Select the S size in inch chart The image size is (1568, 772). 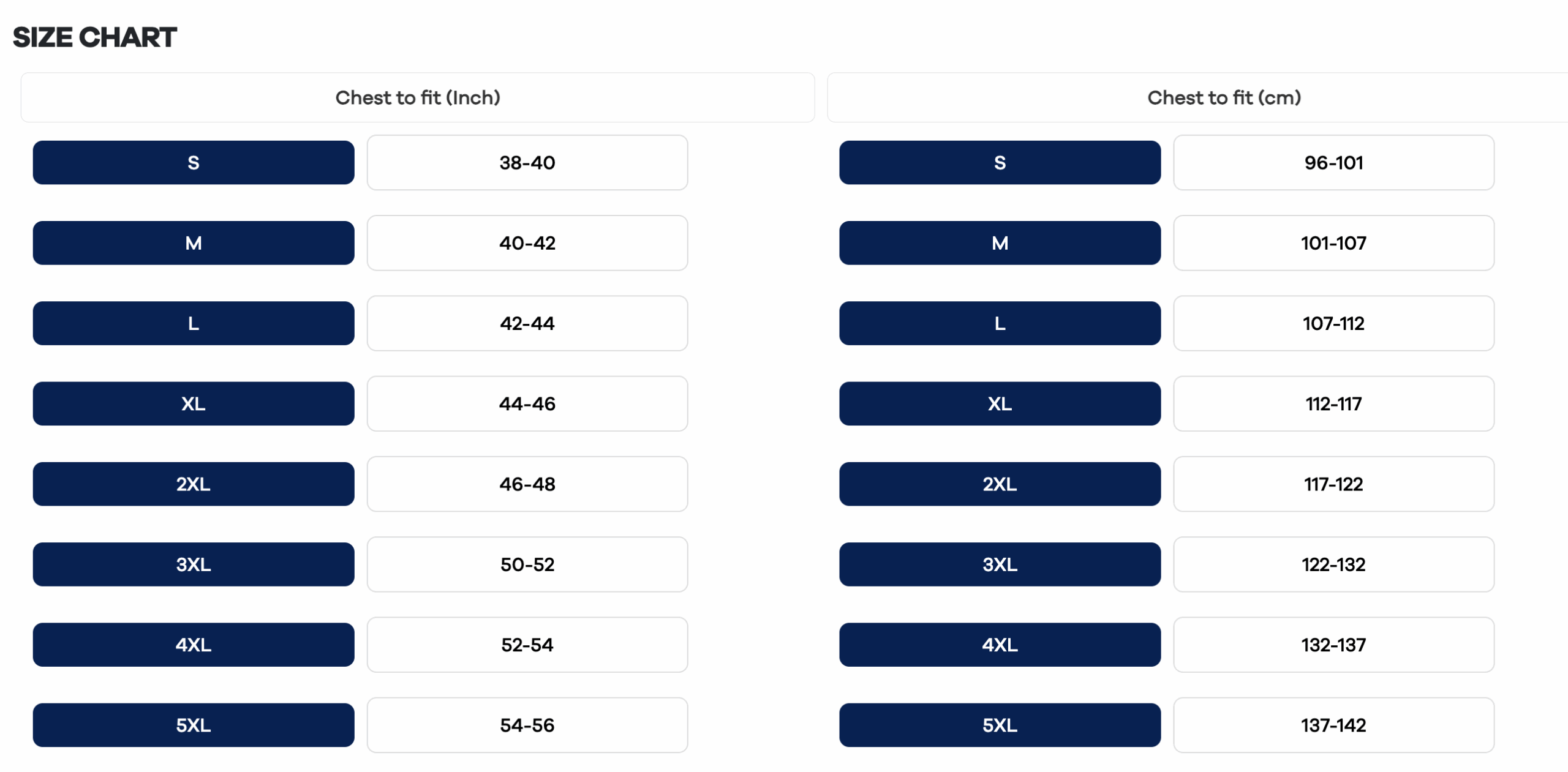coord(194,163)
